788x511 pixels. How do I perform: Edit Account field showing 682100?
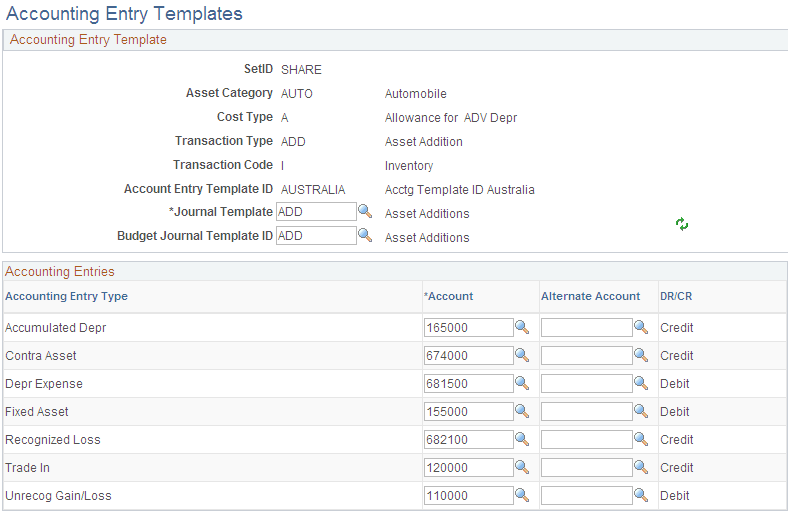[468, 440]
